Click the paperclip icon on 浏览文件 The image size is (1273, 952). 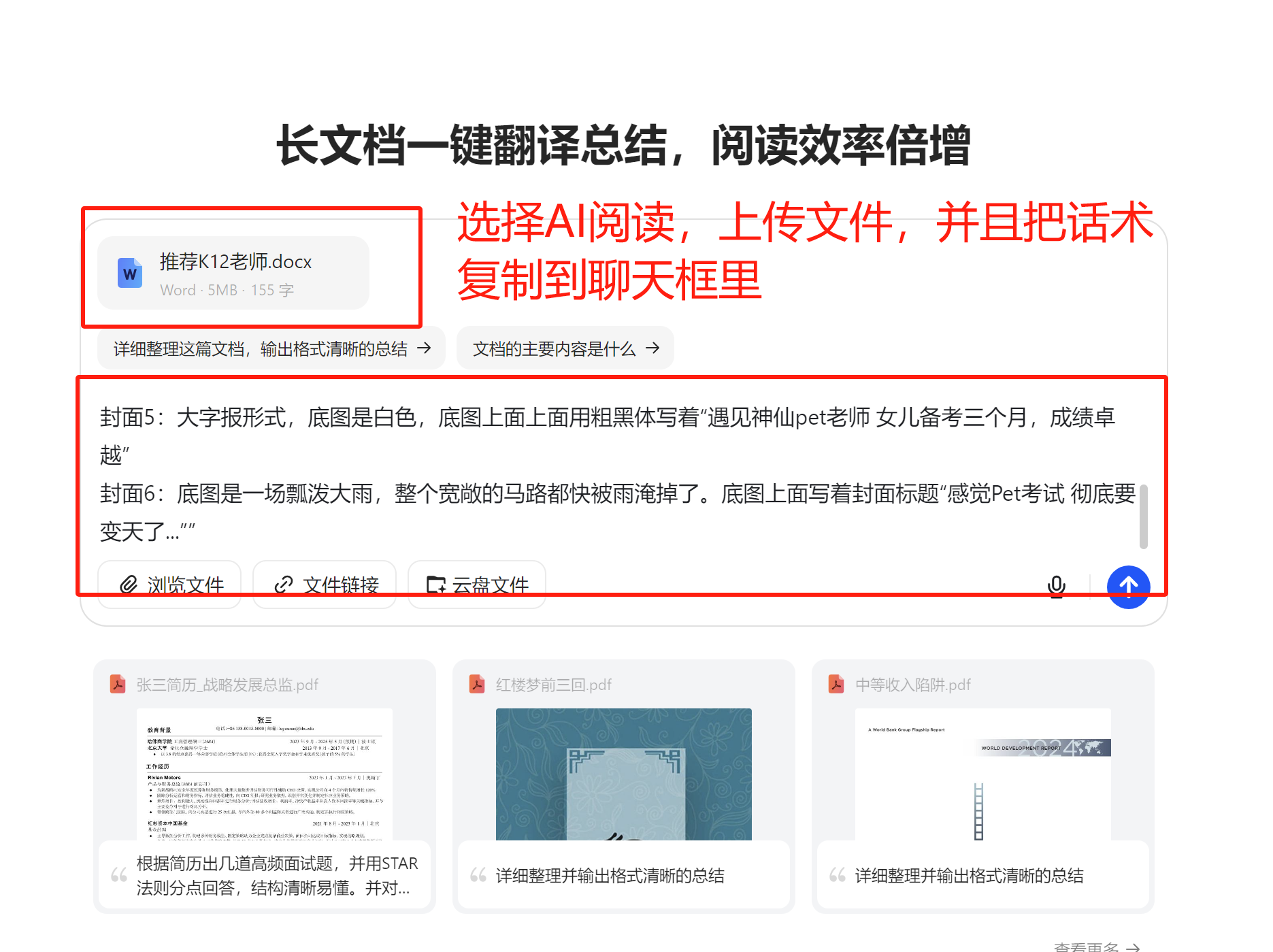pyautogui.click(x=129, y=585)
